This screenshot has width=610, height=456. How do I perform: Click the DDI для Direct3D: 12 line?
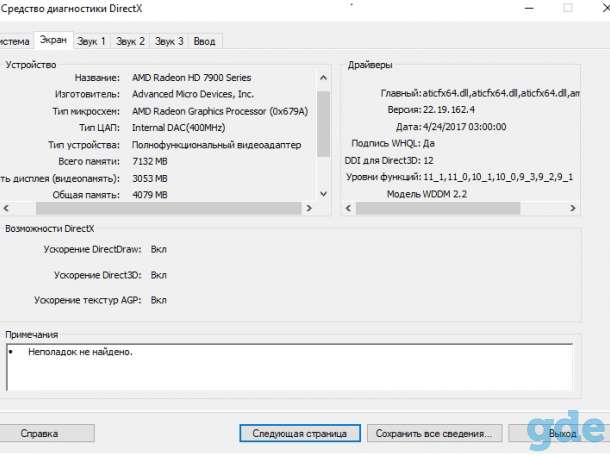[x=389, y=161]
